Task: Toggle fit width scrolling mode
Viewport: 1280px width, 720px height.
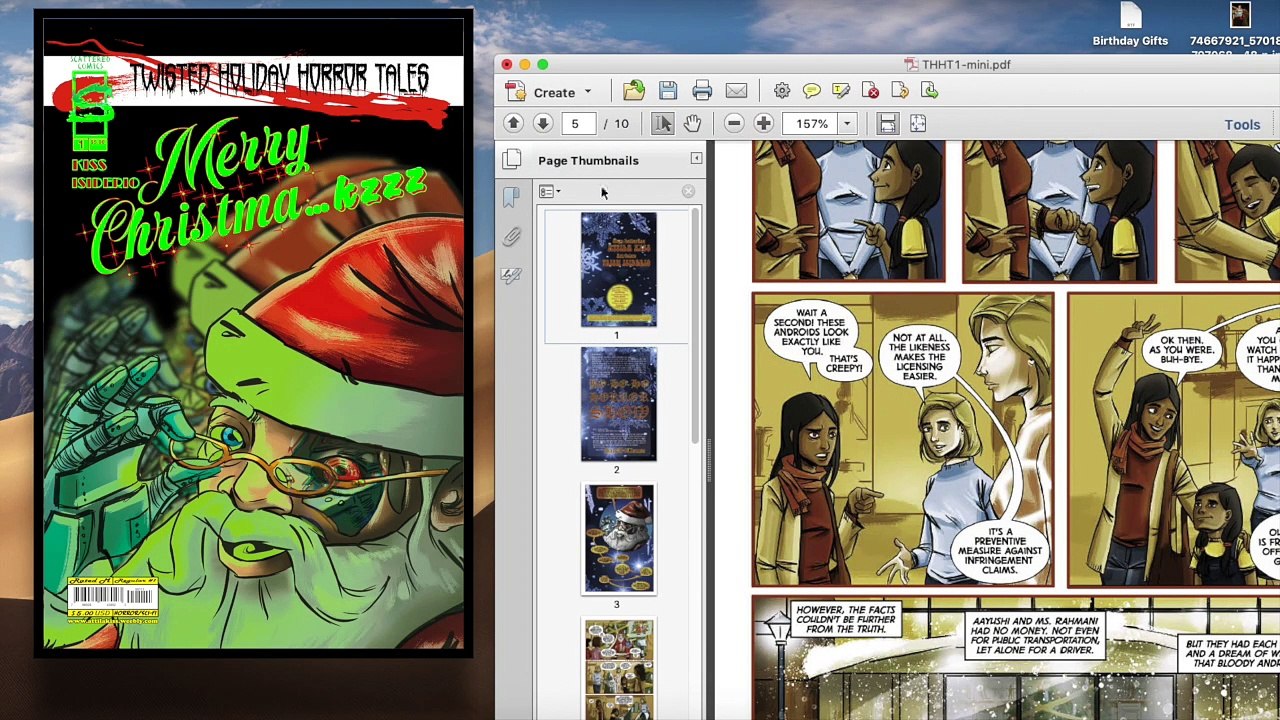Action: point(888,123)
